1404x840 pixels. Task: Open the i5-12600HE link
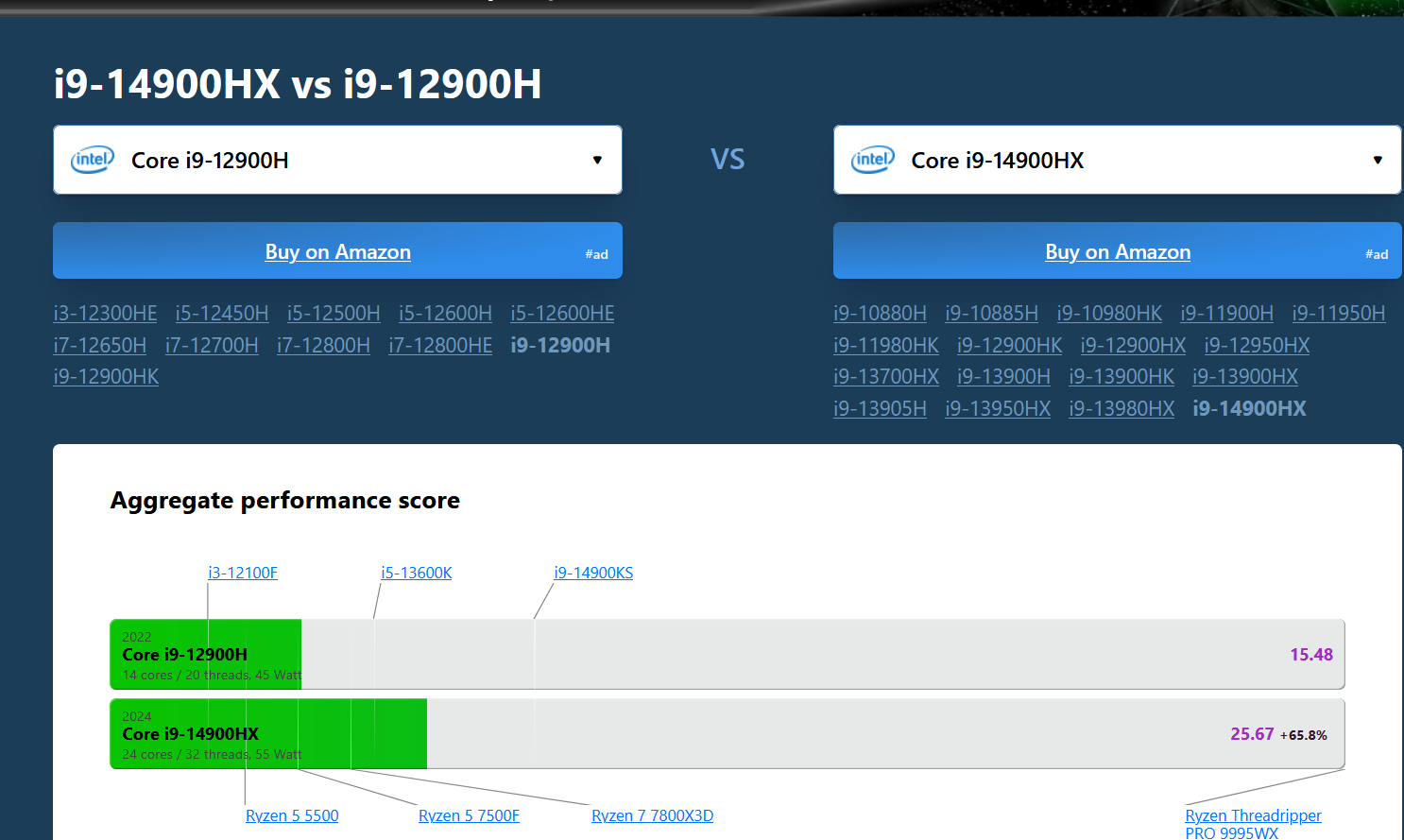562,313
